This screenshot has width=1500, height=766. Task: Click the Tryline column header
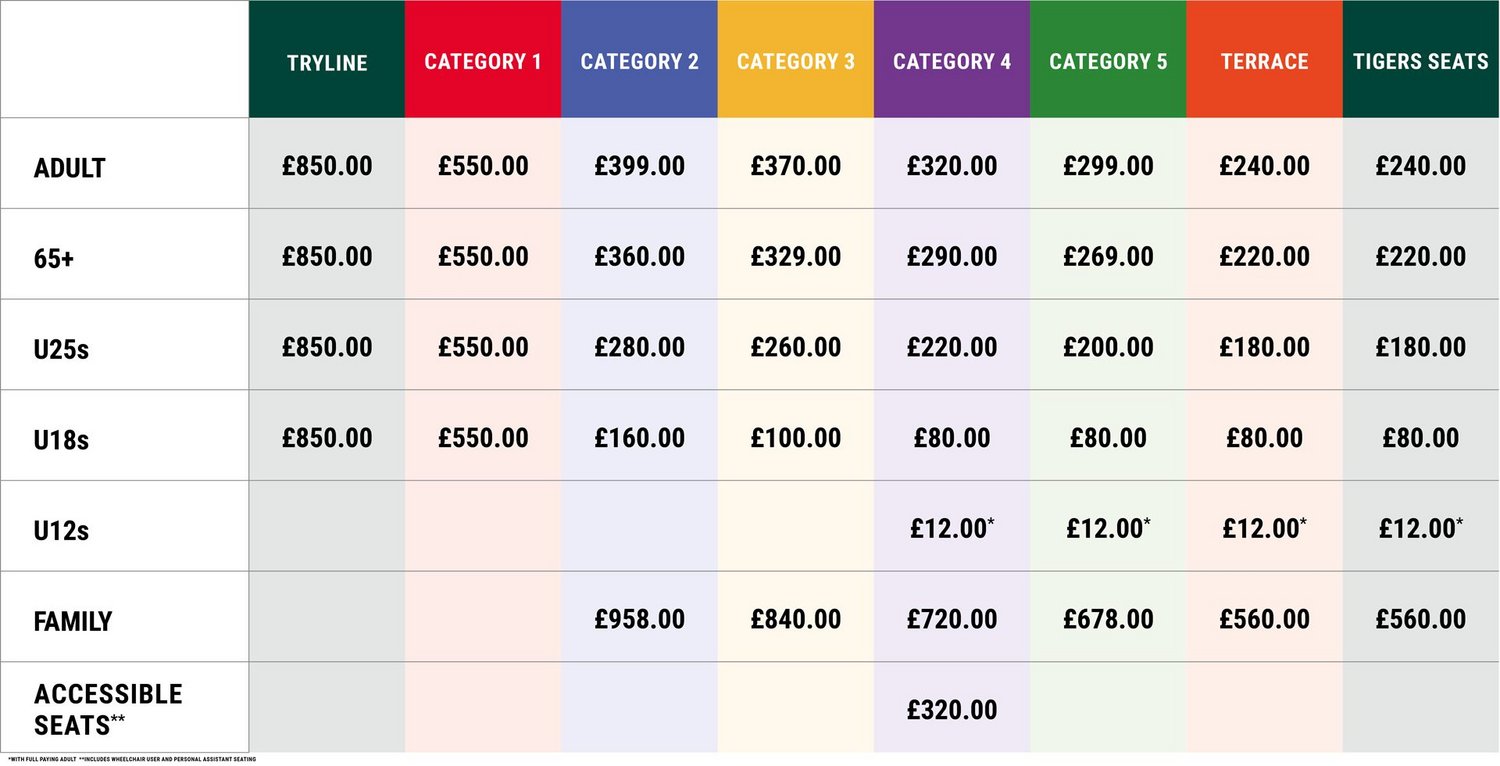pos(327,60)
